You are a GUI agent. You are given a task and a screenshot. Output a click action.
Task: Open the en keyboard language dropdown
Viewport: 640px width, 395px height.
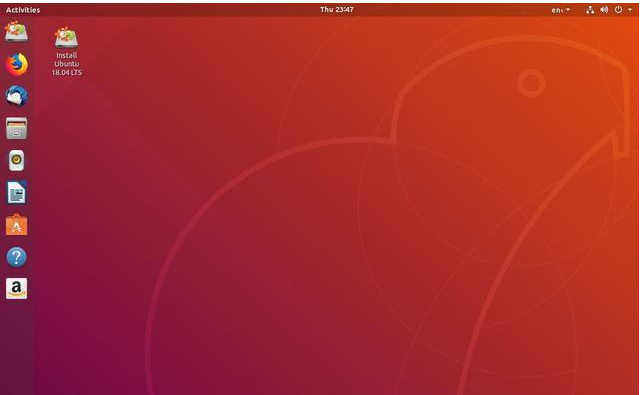pyautogui.click(x=561, y=10)
